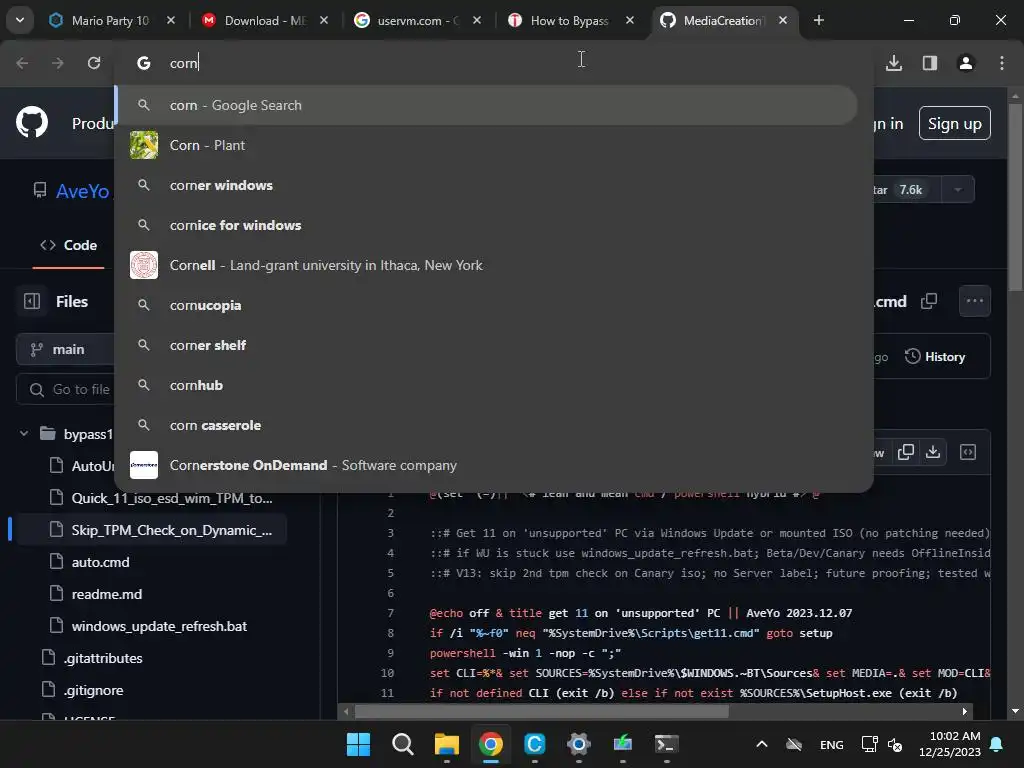Open ENG language input switcher

[831, 744]
